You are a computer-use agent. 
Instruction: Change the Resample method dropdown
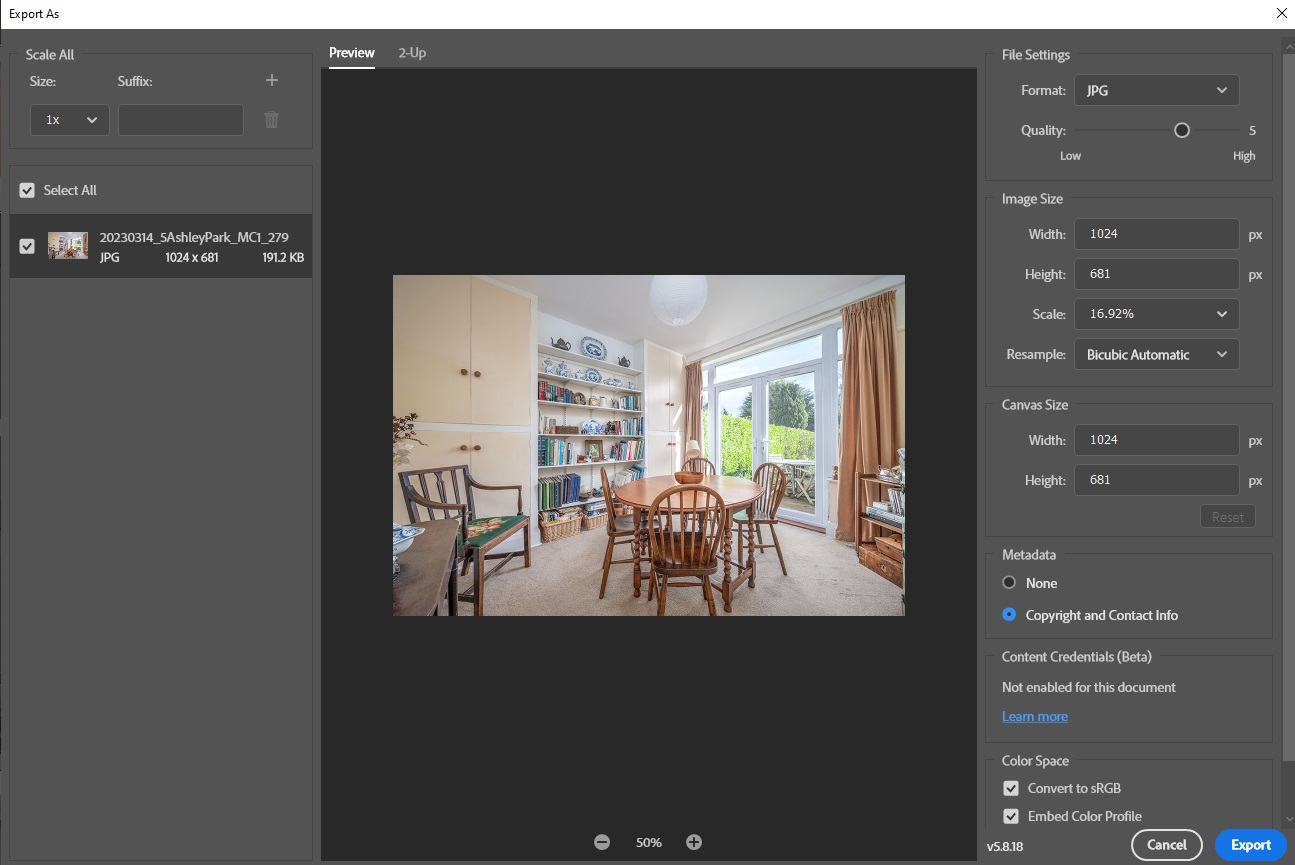click(1156, 354)
